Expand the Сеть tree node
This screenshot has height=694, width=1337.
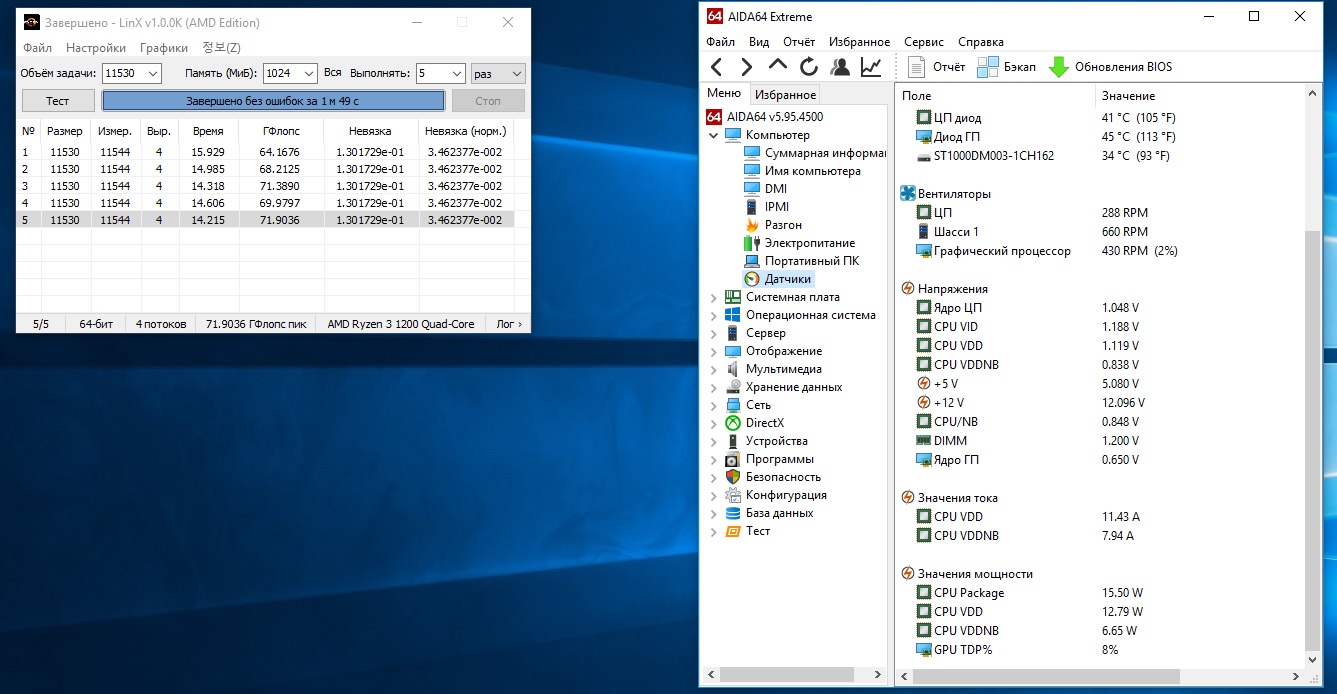coord(713,405)
